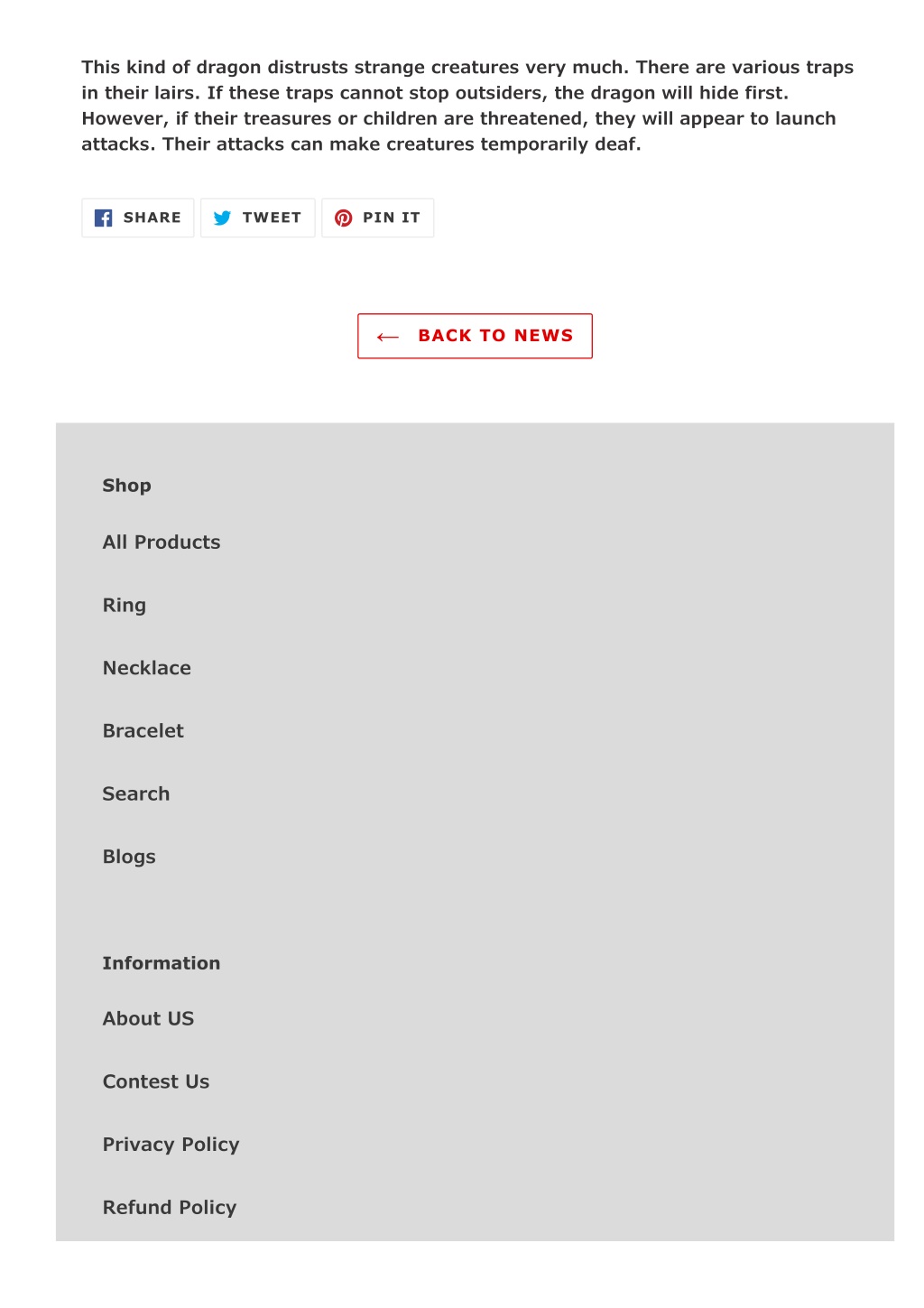Click the Information footer heading
Image resolution: width=924 pixels, height=1308 pixels.
click(162, 963)
